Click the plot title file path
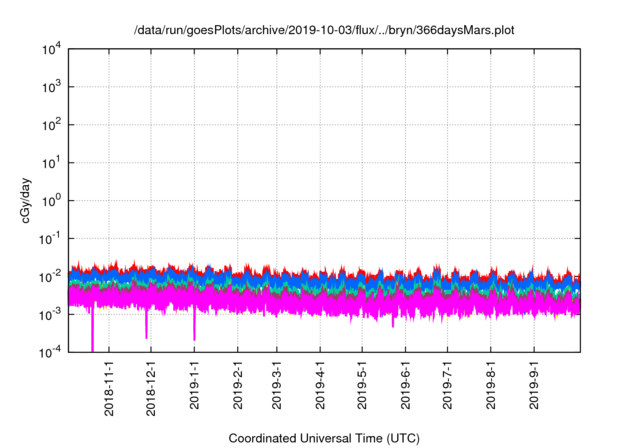Screen dimensions: 640x448 click(332, 30)
